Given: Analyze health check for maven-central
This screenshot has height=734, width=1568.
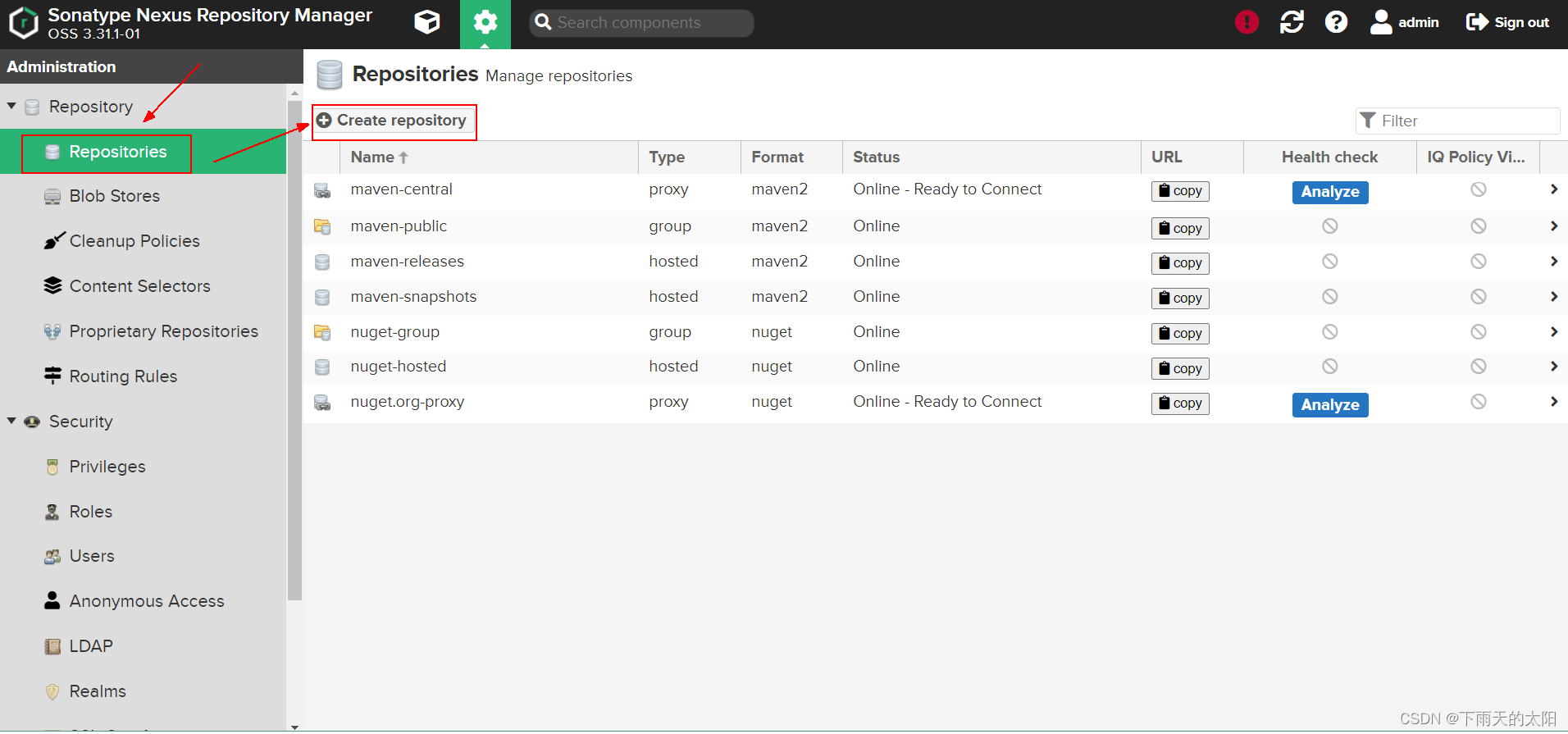Looking at the screenshot, I should click(x=1330, y=192).
